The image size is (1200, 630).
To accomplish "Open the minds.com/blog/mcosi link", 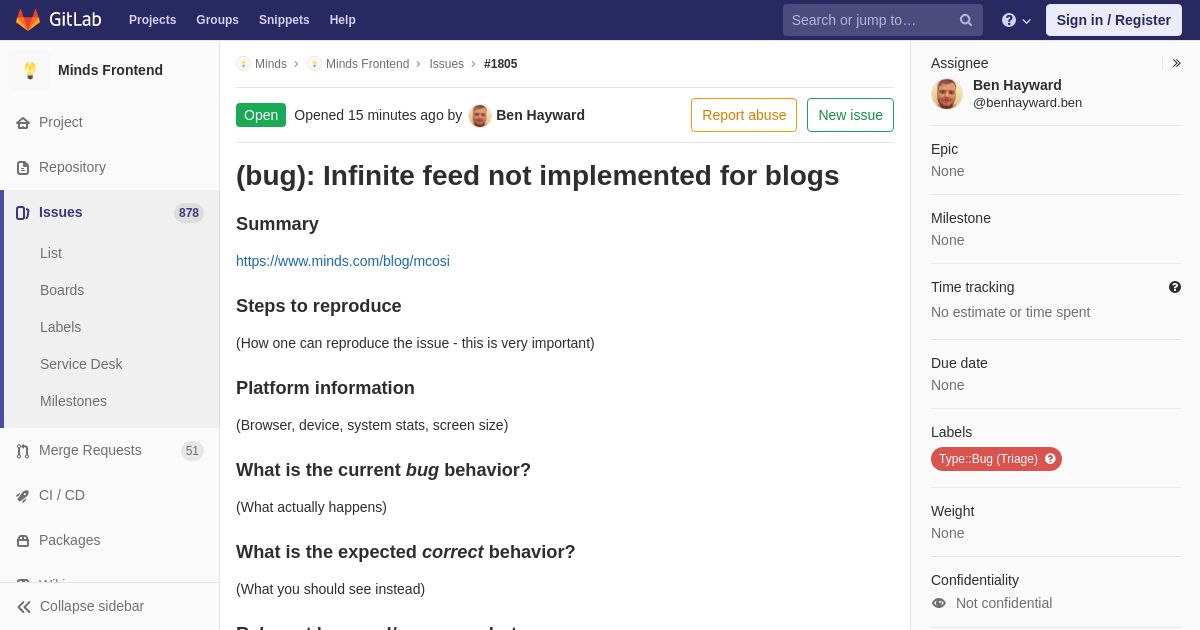I will pos(343,261).
